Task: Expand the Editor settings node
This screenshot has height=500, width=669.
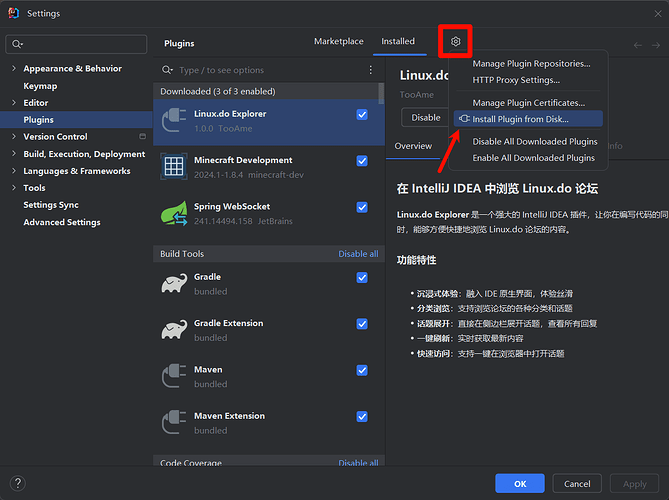Action: click(14, 103)
